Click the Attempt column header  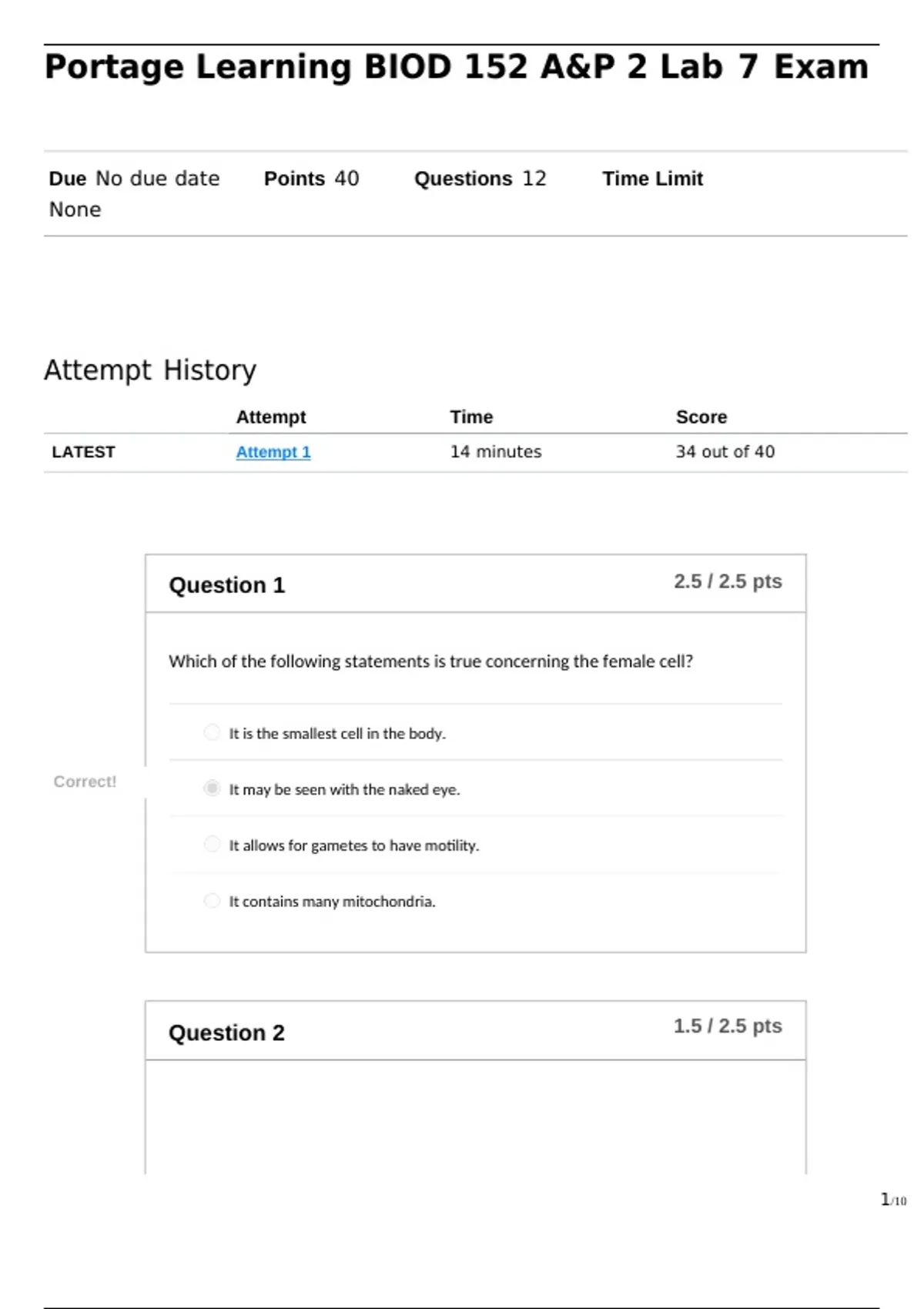tap(271, 417)
